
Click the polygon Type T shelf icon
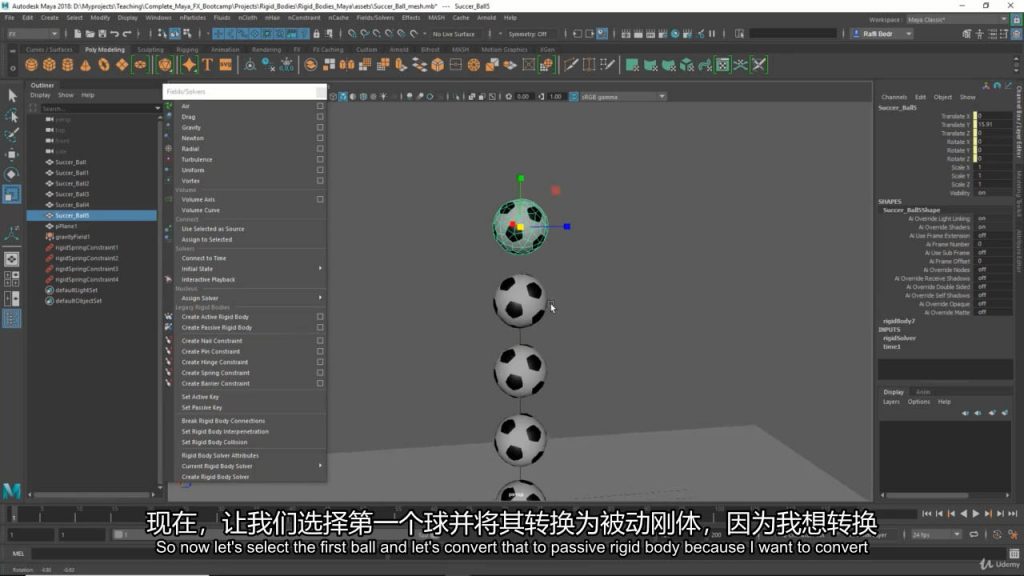(x=207, y=65)
